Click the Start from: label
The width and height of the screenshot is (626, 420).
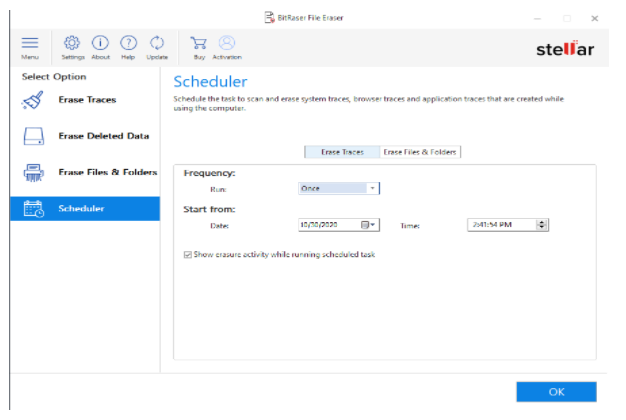point(209,210)
